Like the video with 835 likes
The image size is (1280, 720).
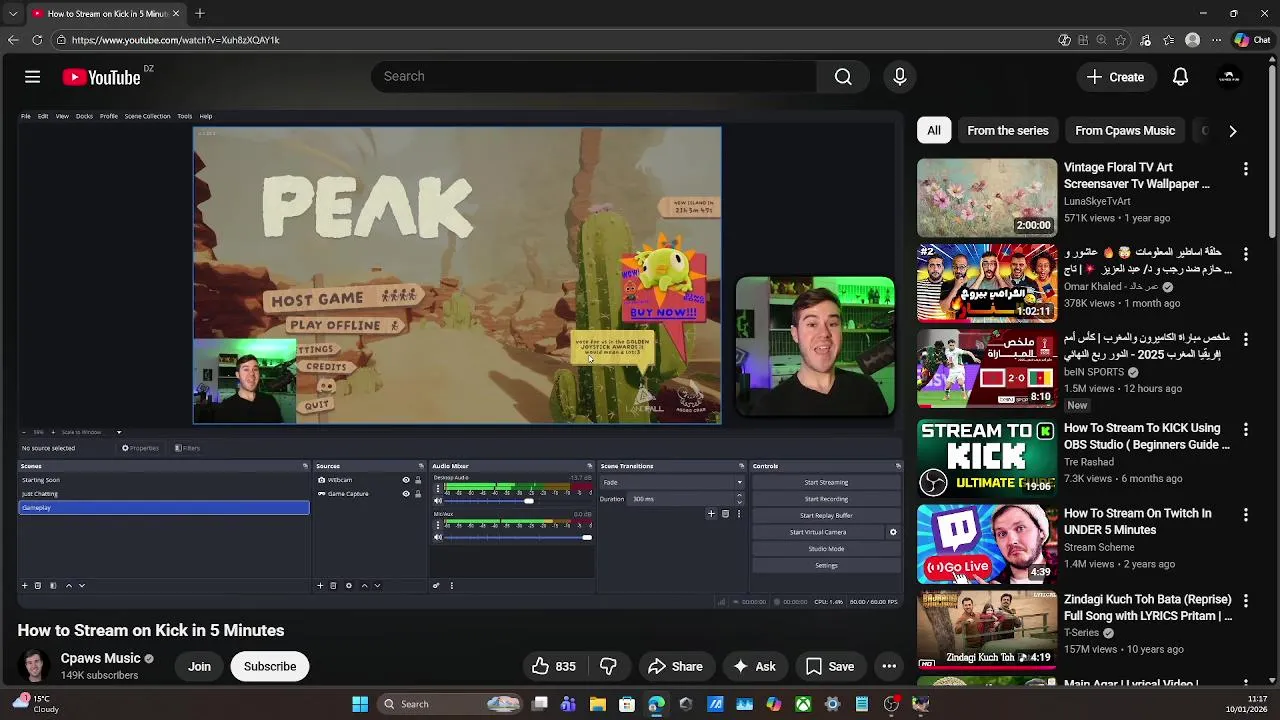tap(554, 666)
